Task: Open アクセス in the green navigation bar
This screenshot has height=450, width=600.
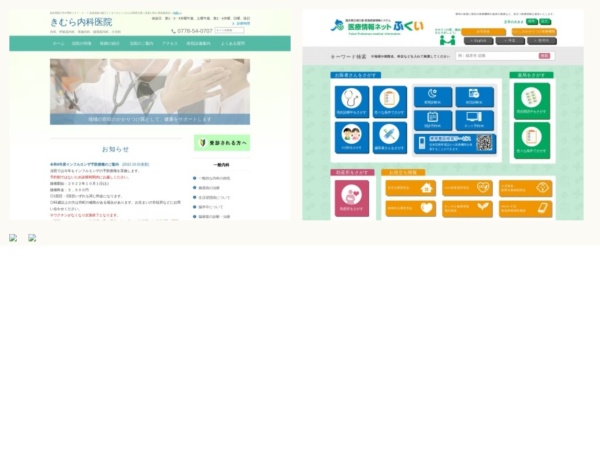Action: point(170,44)
